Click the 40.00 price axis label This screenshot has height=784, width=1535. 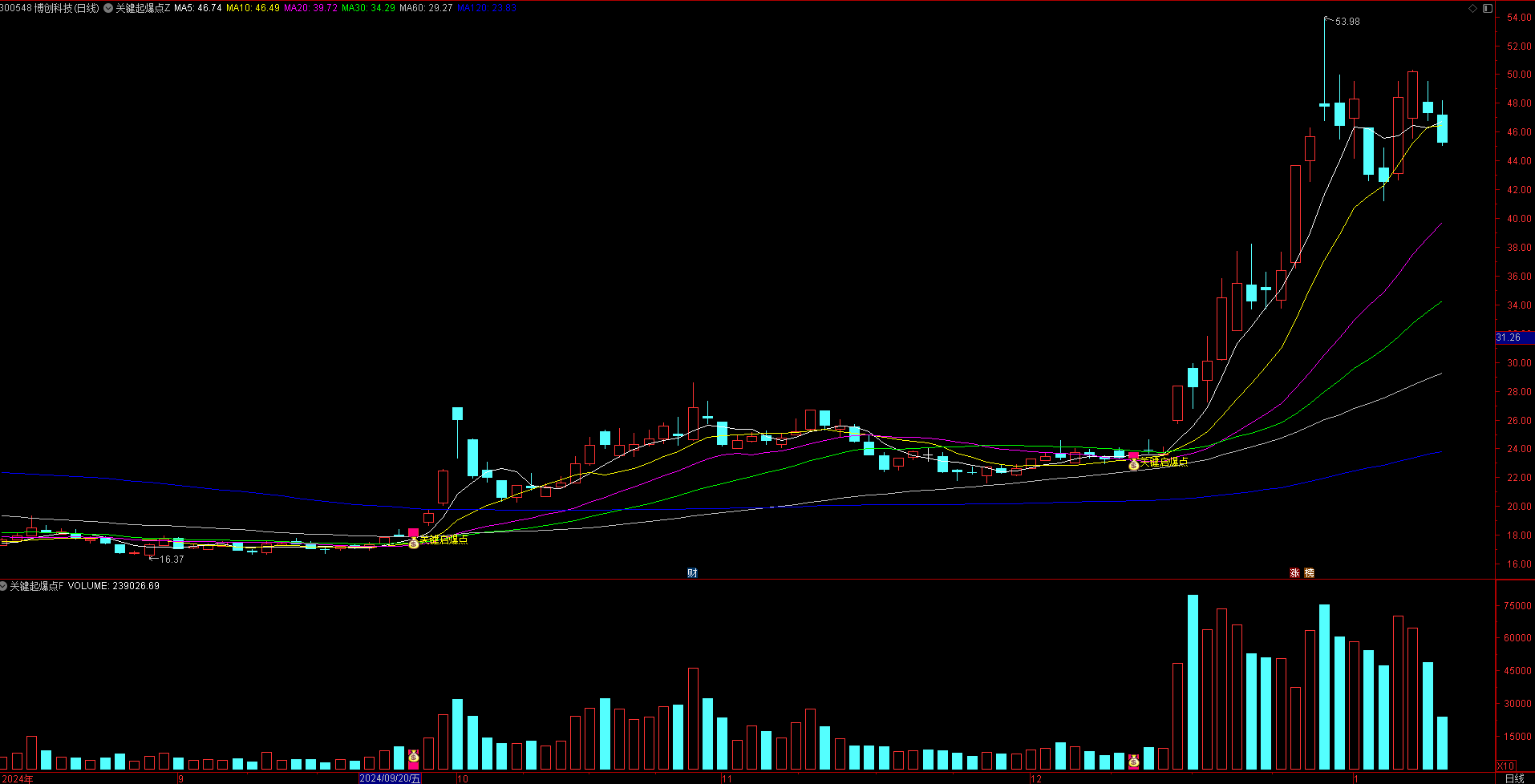pyautogui.click(x=1519, y=219)
